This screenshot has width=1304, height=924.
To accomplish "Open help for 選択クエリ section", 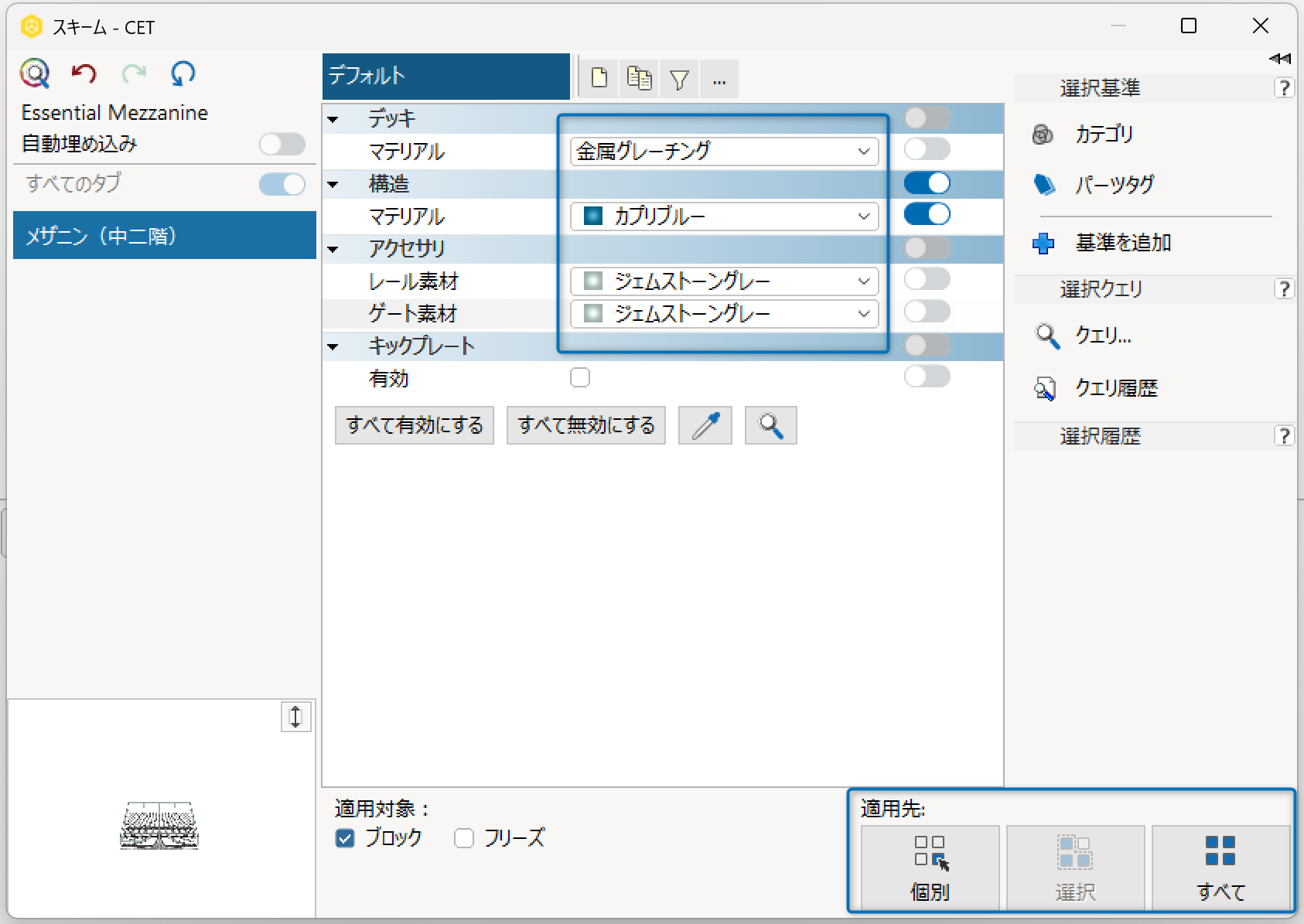I will tap(1284, 289).
